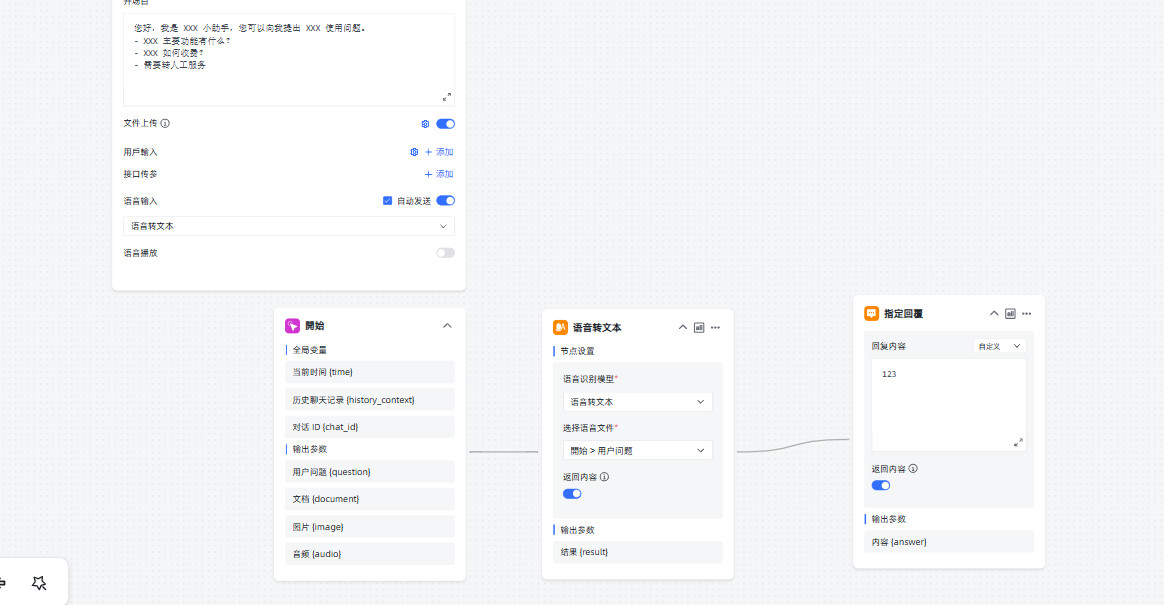Click 添加 next to 用户输入
Image resolution: width=1164 pixels, height=605 pixels.
[x=439, y=152]
